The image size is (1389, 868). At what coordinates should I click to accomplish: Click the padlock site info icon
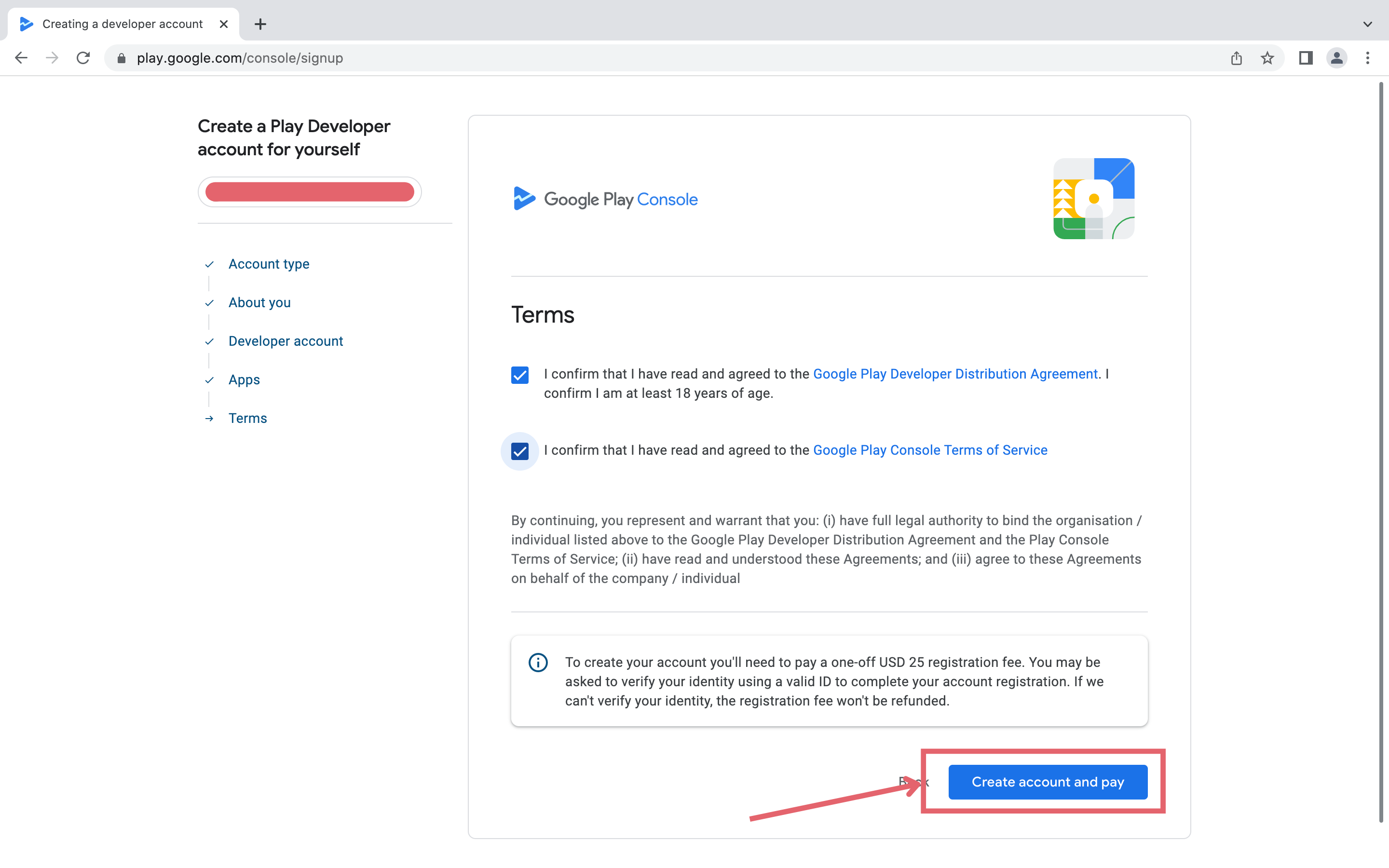pyautogui.click(x=121, y=58)
